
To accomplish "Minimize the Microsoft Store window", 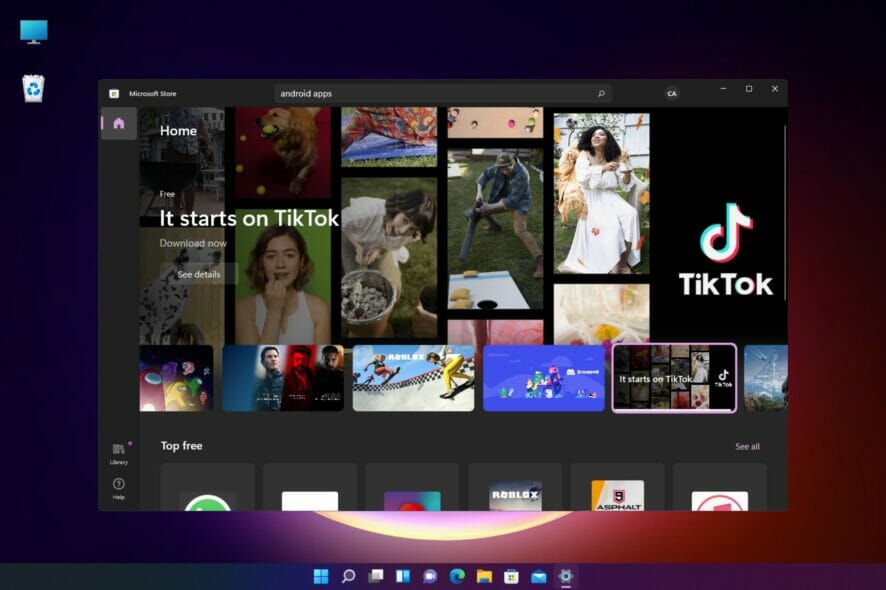I will click(723, 89).
